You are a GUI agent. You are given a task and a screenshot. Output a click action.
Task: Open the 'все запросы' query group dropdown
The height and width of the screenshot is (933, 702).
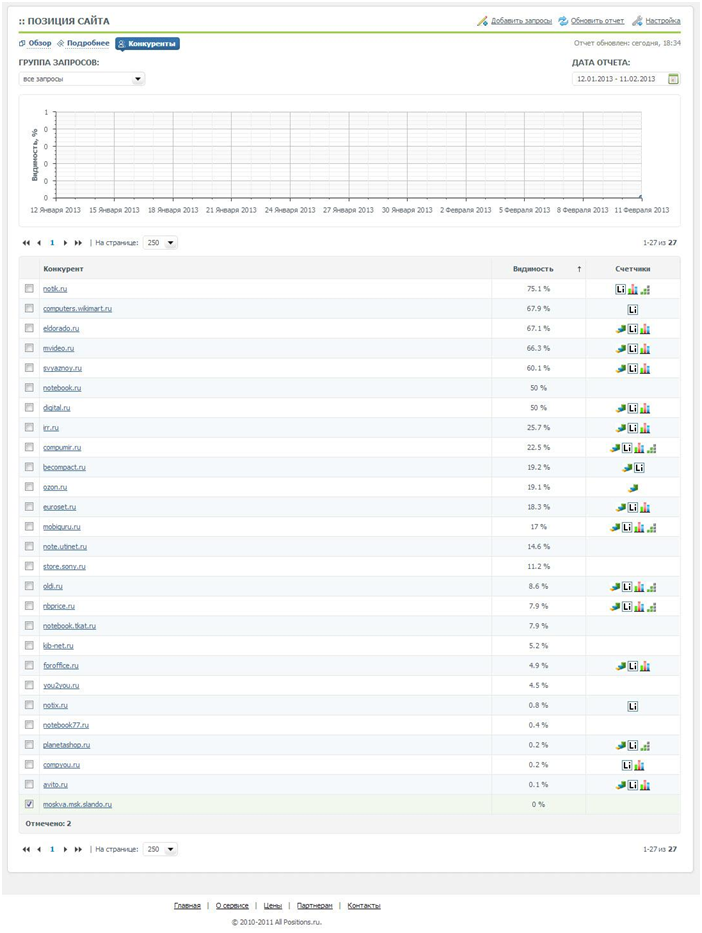(82, 79)
